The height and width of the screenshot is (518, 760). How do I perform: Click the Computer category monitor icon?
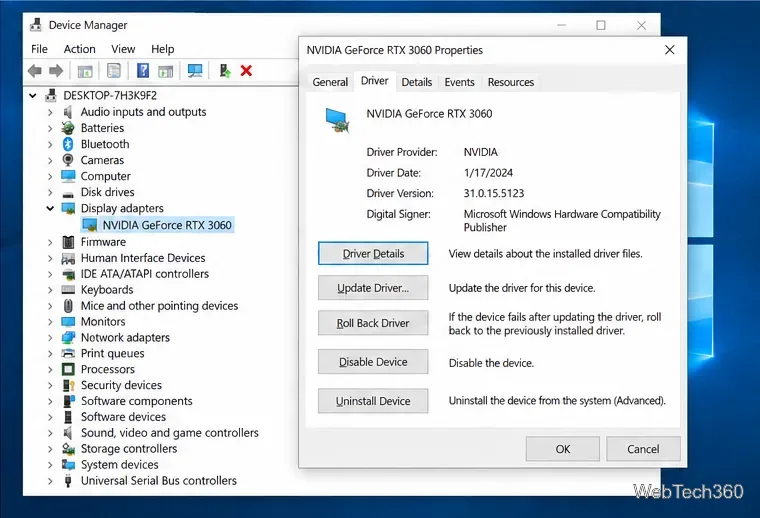pos(68,176)
